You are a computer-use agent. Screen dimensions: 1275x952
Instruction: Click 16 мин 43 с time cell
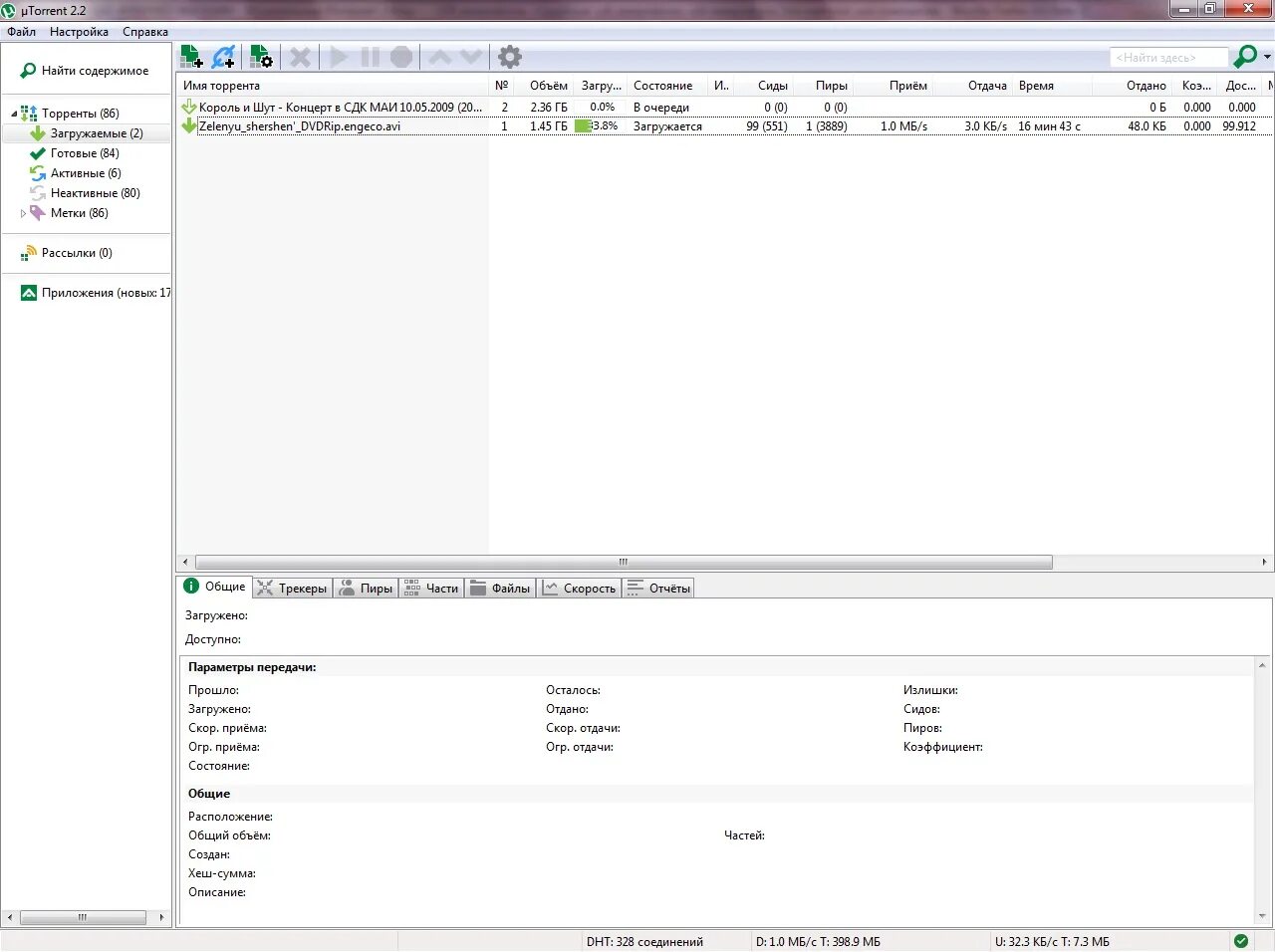pyautogui.click(x=1049, y=126)
